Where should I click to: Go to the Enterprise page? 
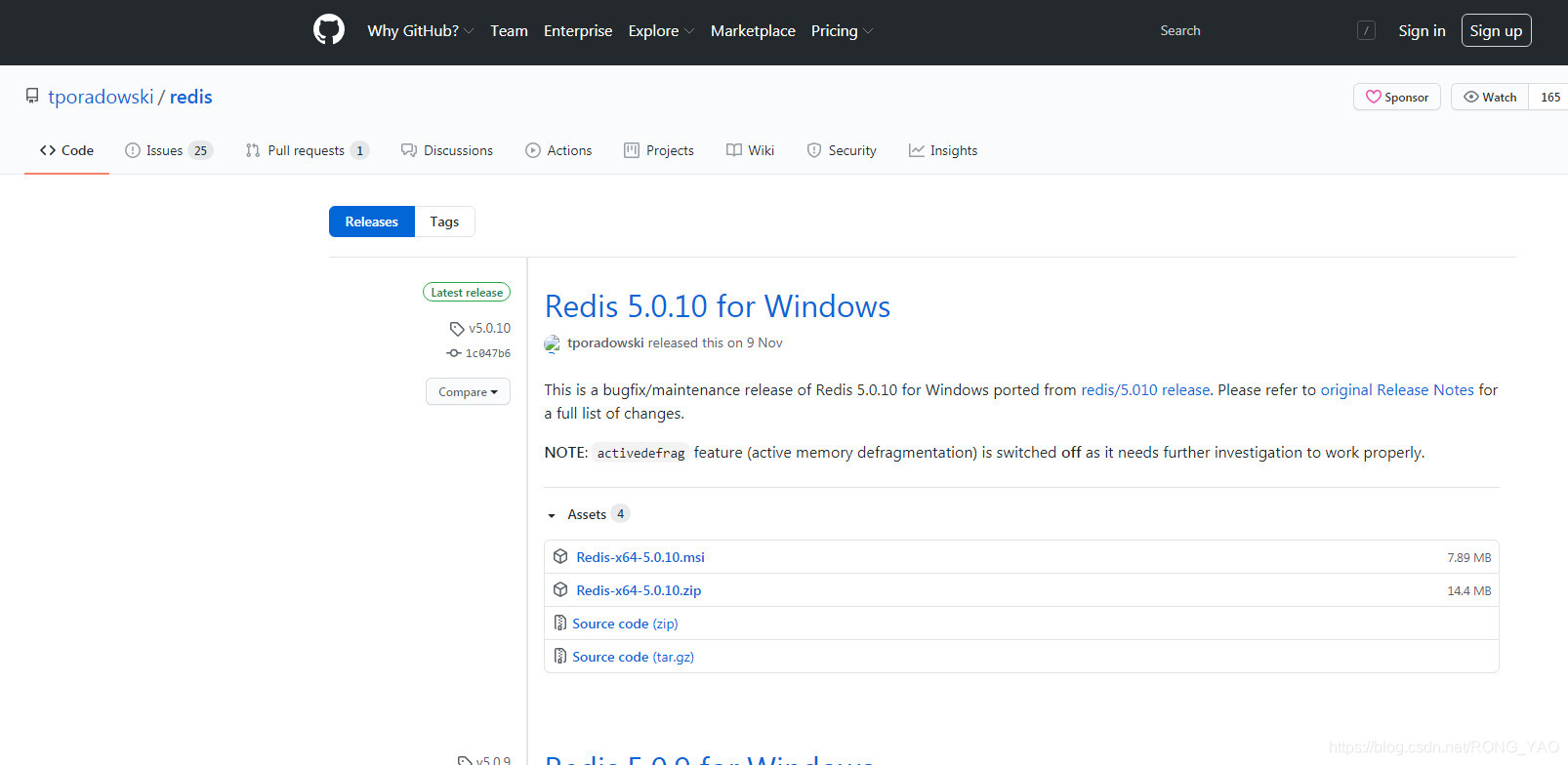point(578,31)
